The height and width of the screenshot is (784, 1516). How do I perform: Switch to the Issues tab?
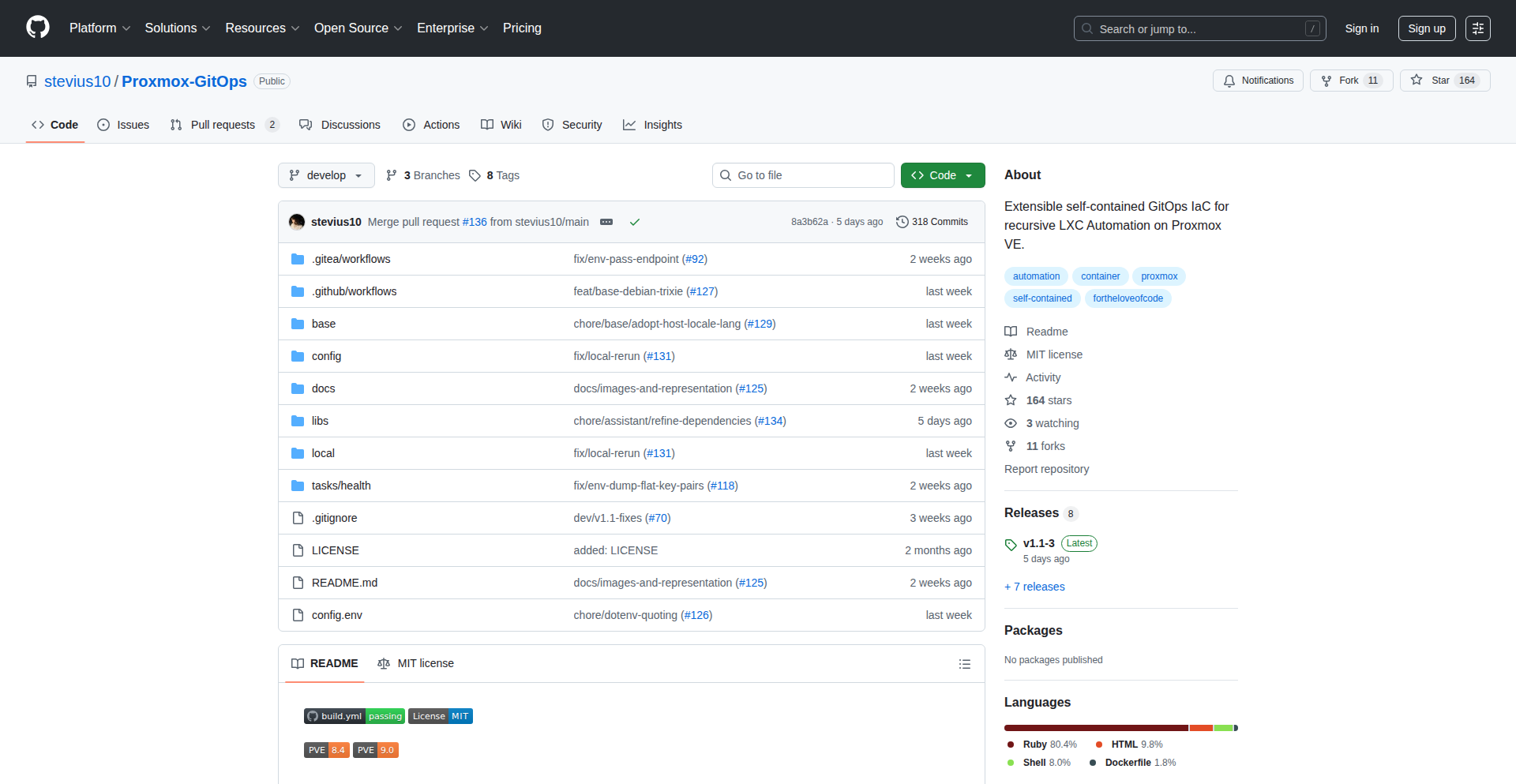click(x=123, y=125)
